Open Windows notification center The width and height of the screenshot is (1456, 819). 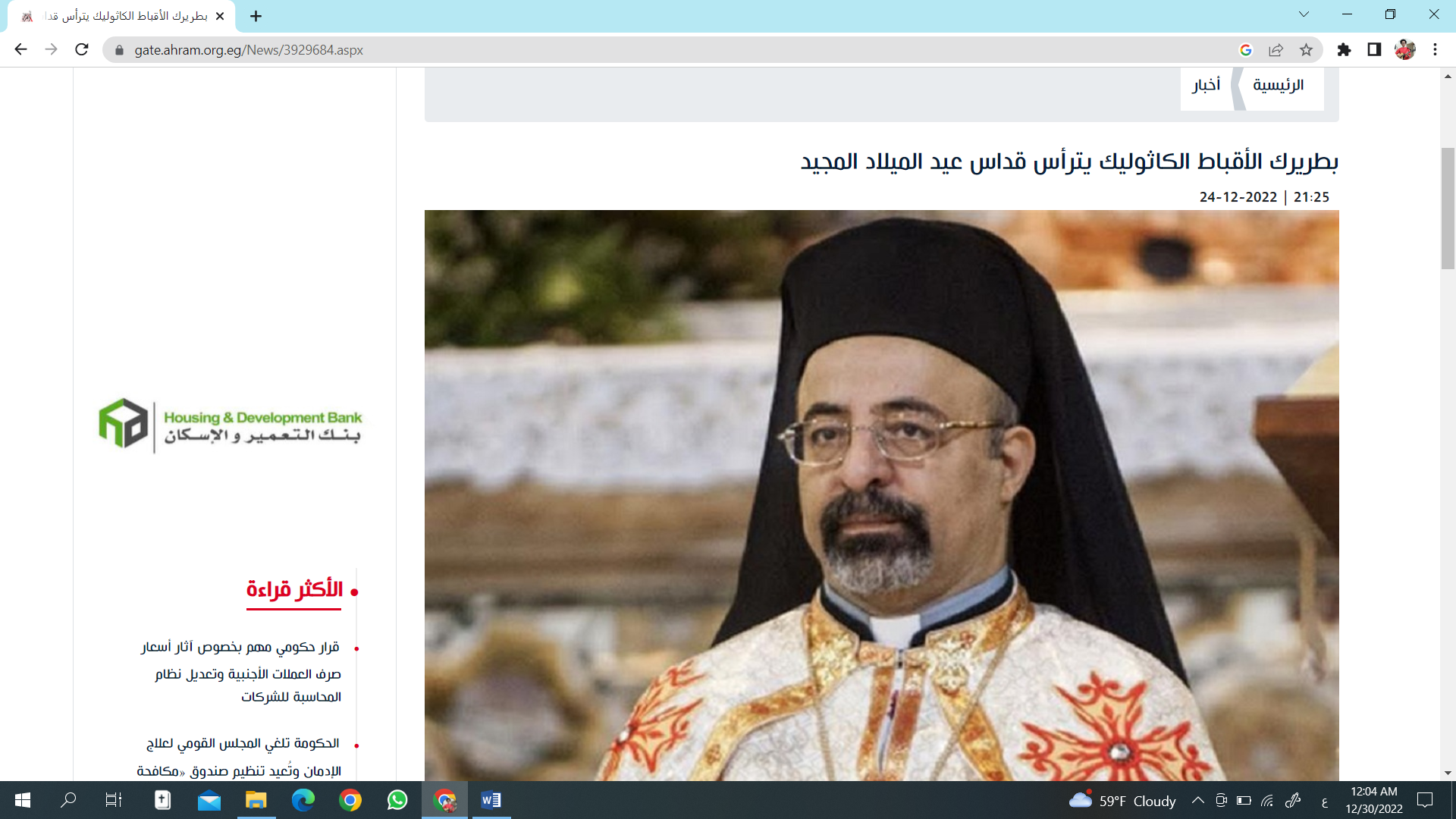click(x=1425, y=800)
